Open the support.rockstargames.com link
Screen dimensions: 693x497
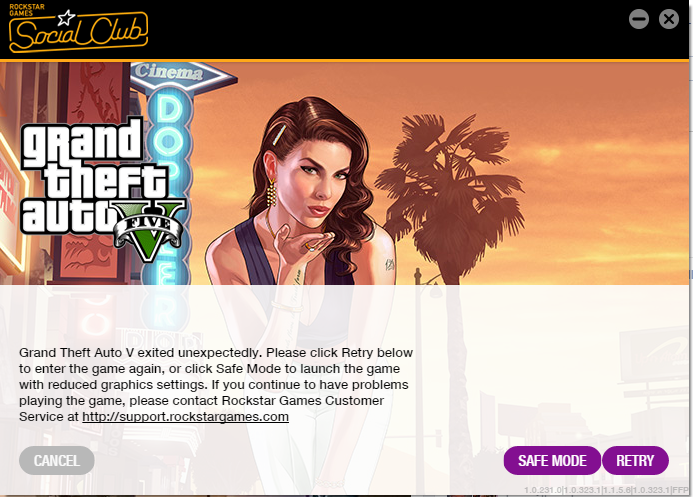click(x=186, y=417)
